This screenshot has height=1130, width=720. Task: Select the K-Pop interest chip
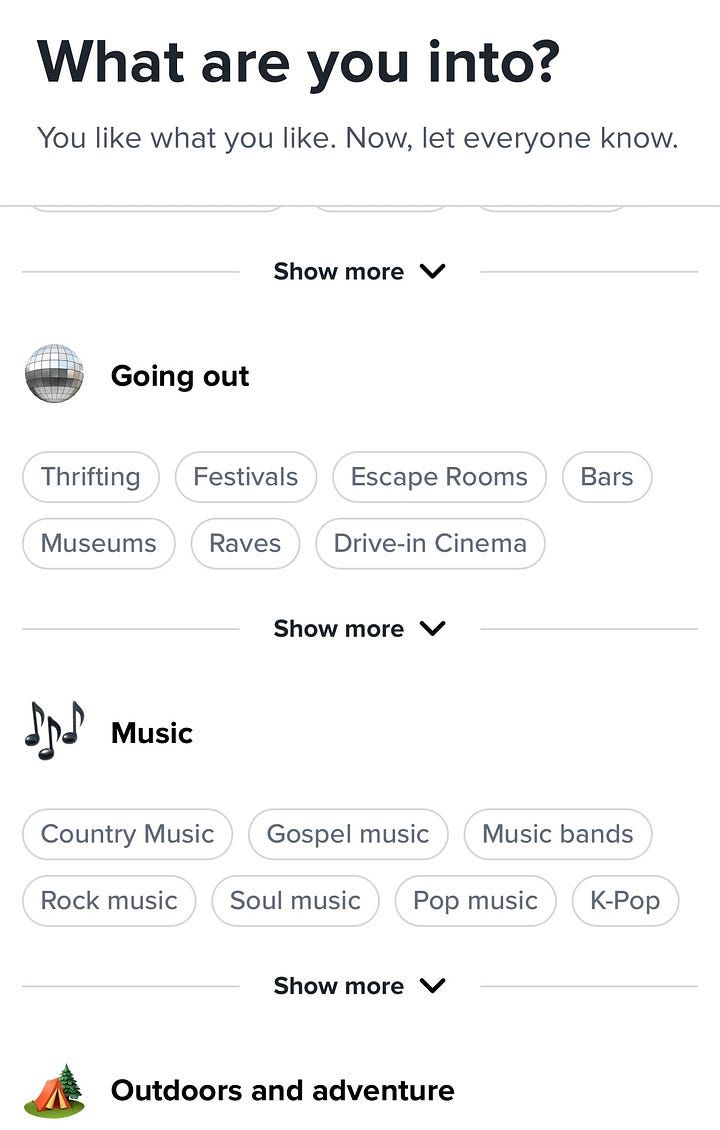click(625, 901)
